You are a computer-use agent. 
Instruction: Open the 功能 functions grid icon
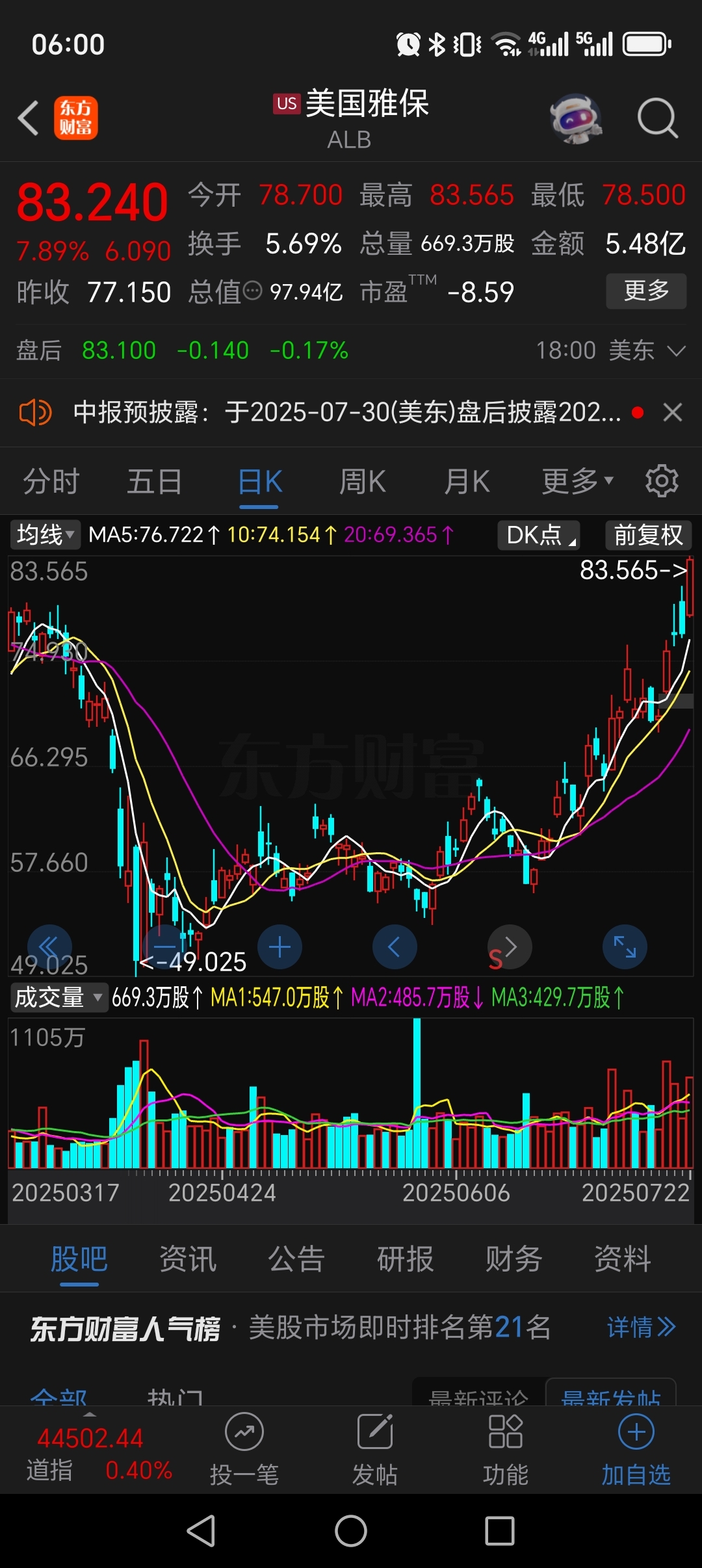(506, 1431)
